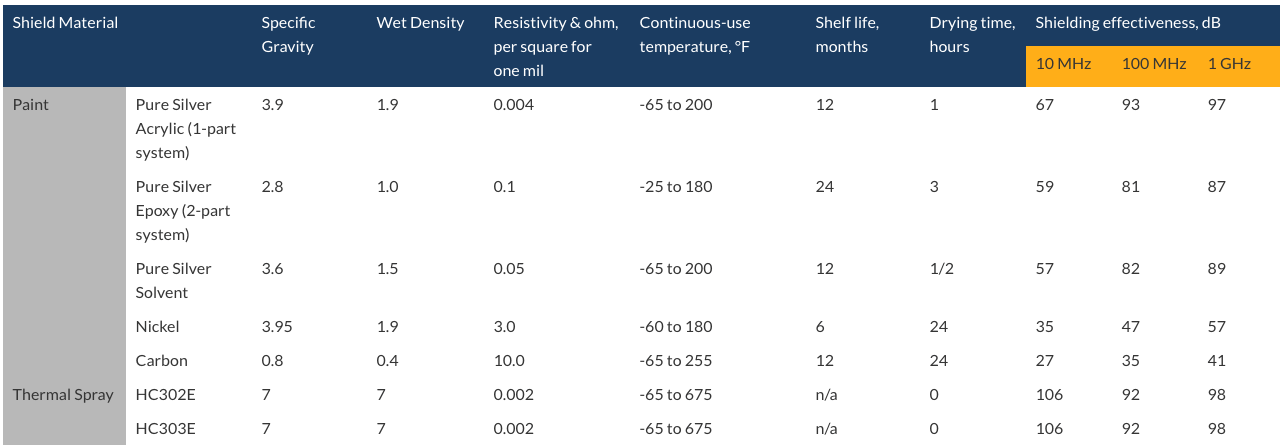Viewport: 1280px width, 448px height.
Task: Click the 100 MHz sub-header
Action: (x=1154, y=64)
